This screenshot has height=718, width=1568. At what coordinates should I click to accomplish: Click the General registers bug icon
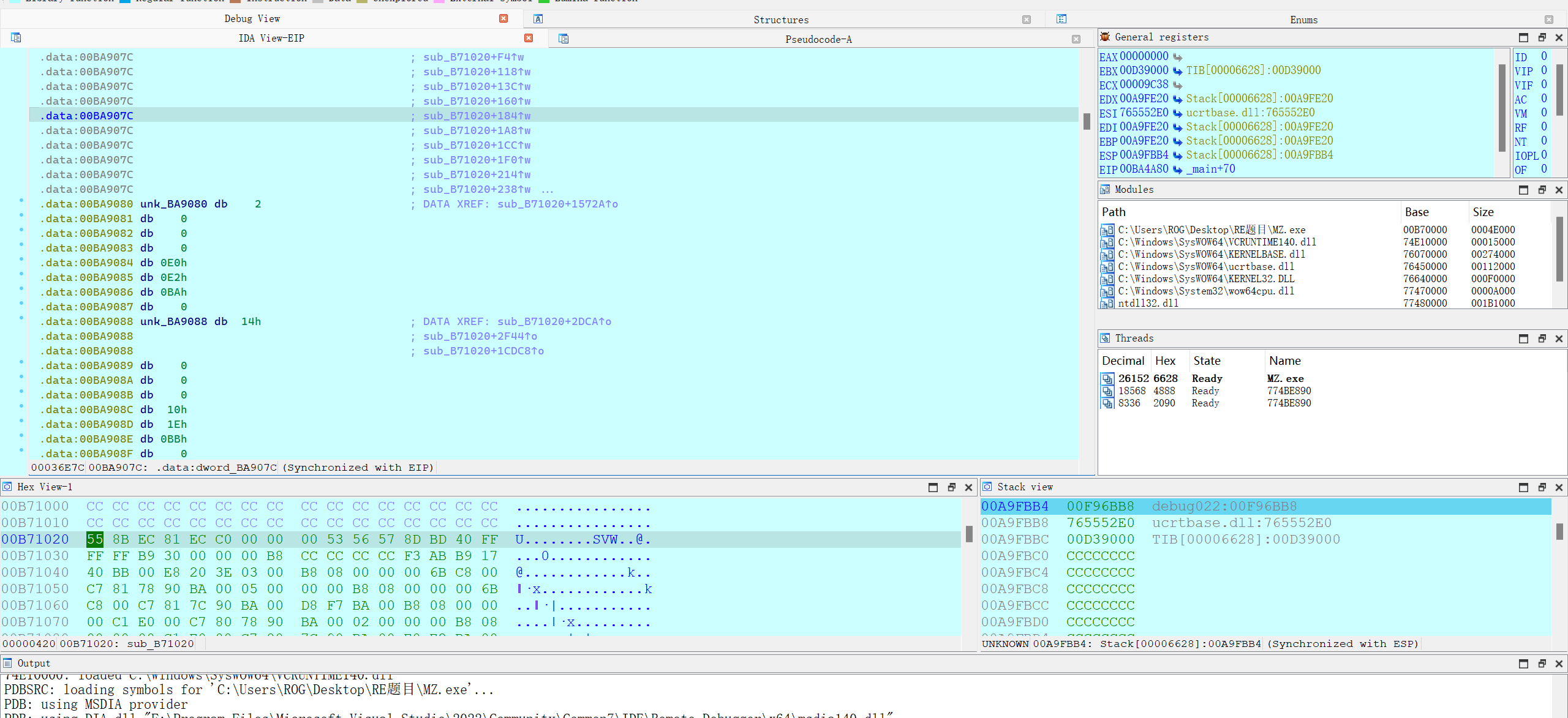coord(1105,37)
